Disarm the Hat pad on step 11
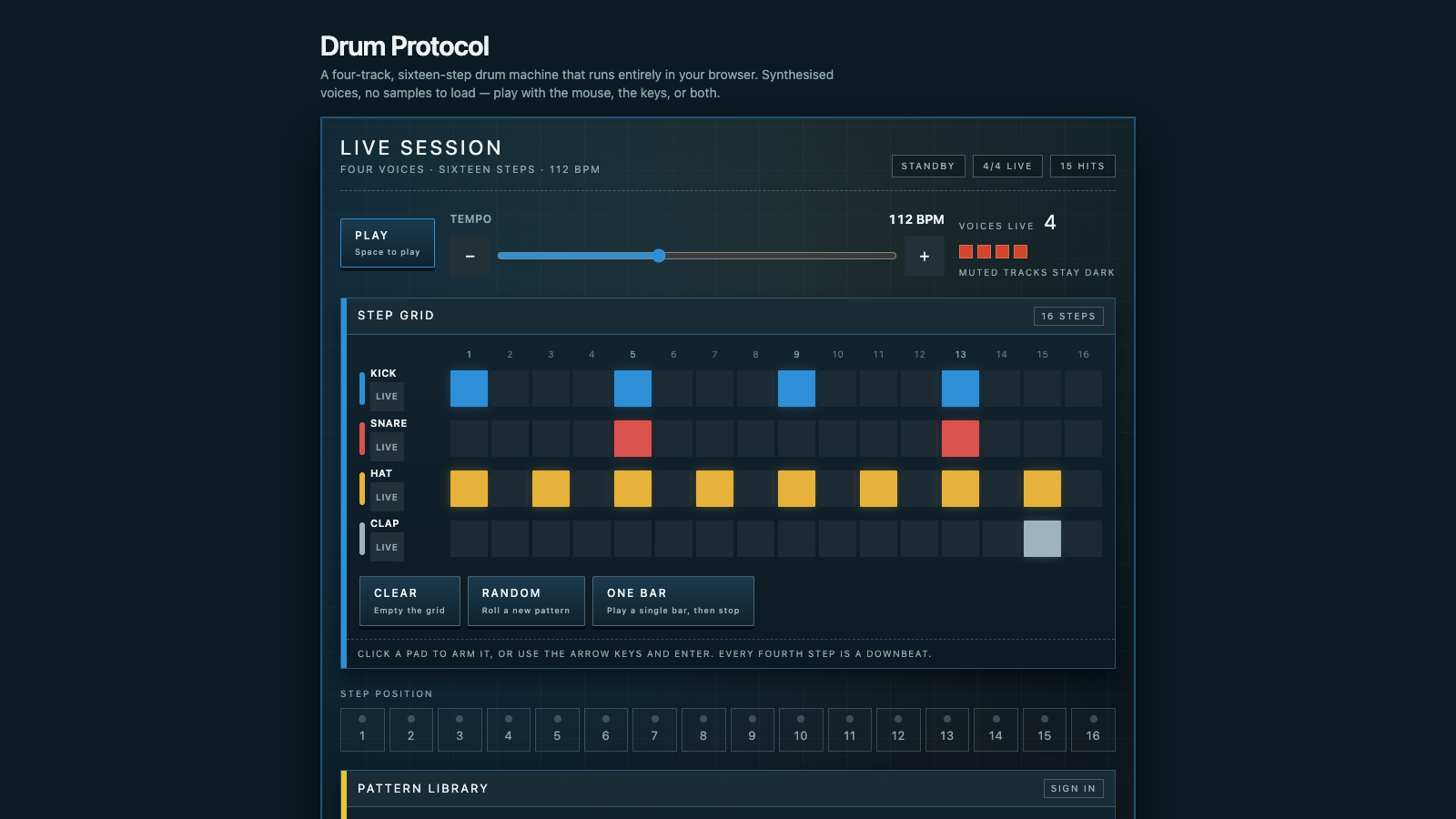1456x819 pixels. 878,489
